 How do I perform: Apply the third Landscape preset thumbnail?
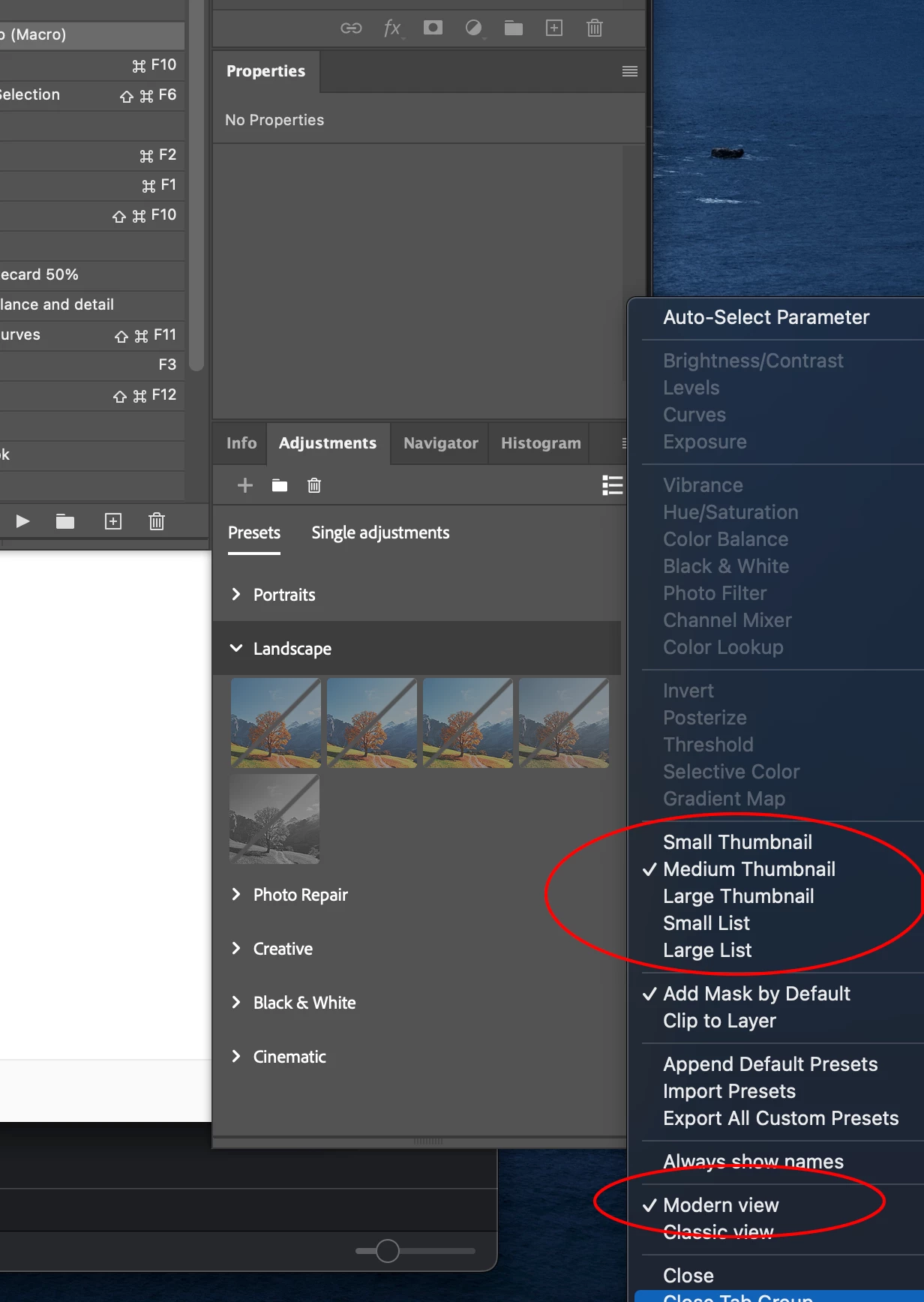click(468, 723)
